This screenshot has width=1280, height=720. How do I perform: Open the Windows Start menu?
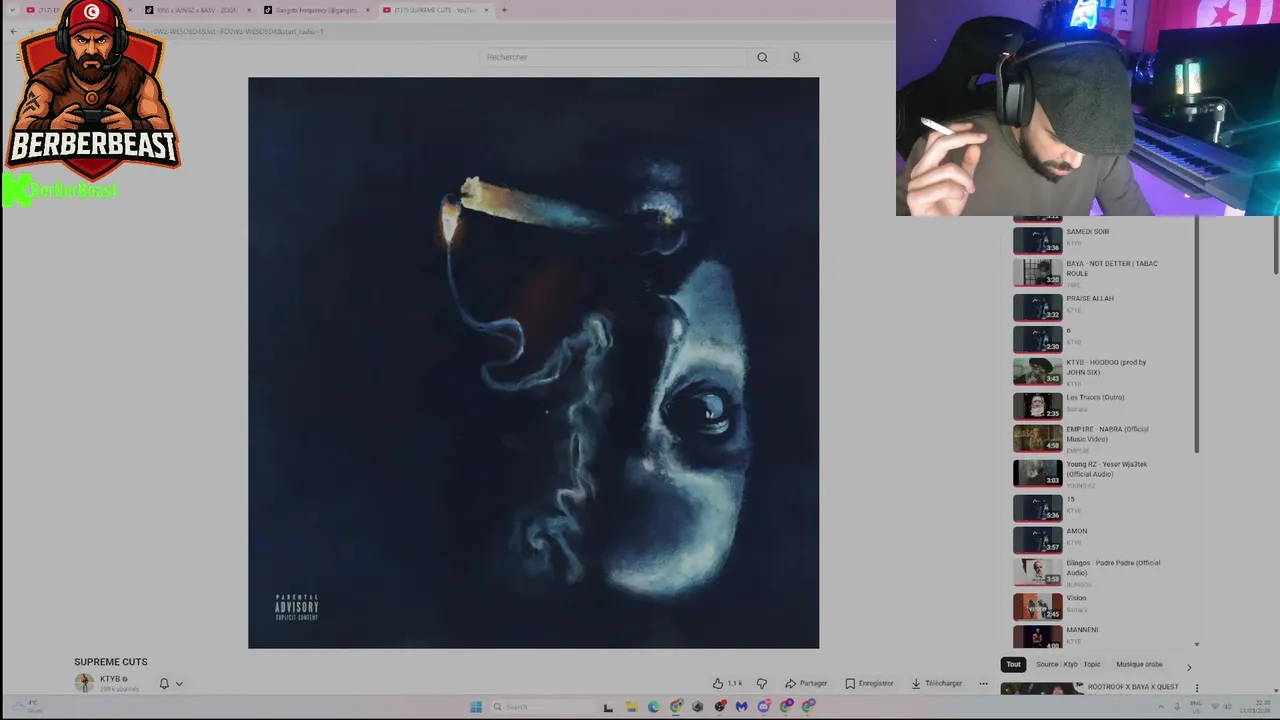pyautogui.click(x=476, y=707)
